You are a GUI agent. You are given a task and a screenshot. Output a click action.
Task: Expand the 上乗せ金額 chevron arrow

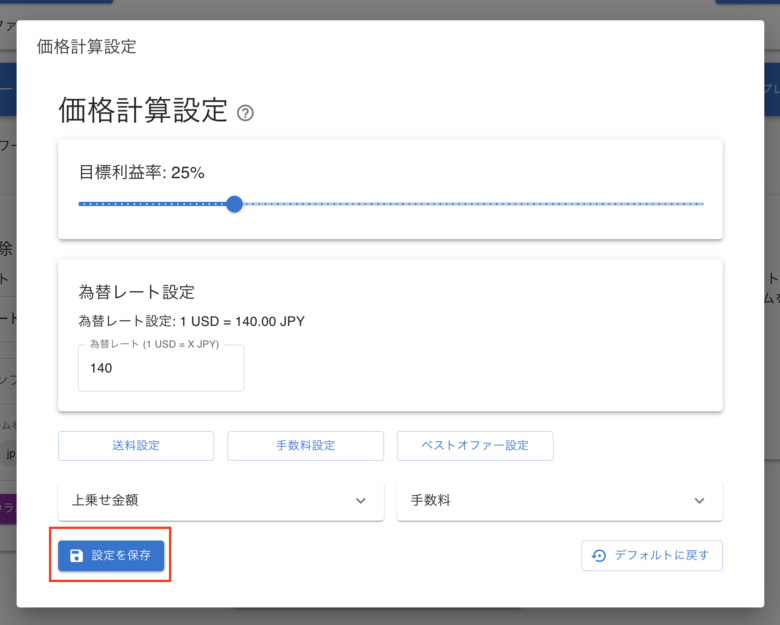point(360,500)
